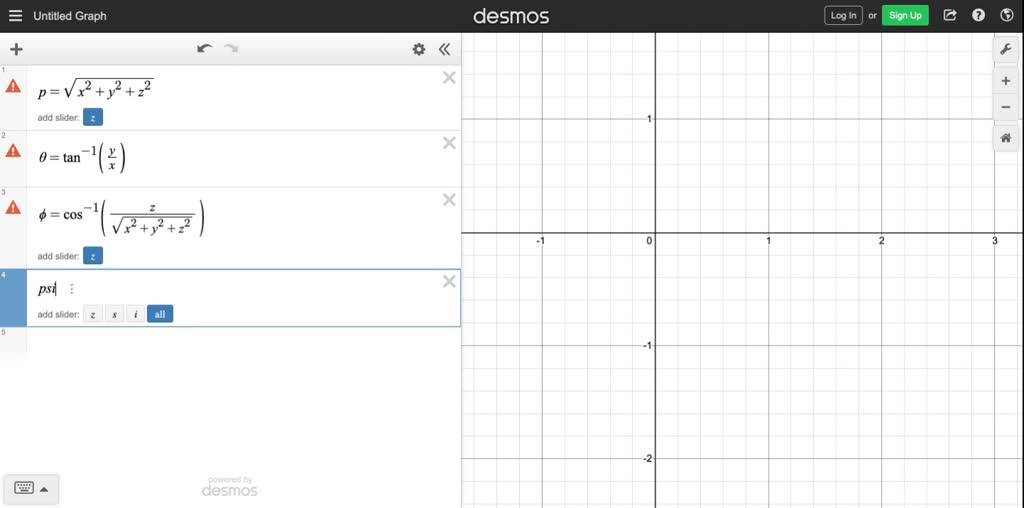Add slider z for expression 1
Image resolution: width=1024 pixels, height=508 pixels.
(92, 117)
